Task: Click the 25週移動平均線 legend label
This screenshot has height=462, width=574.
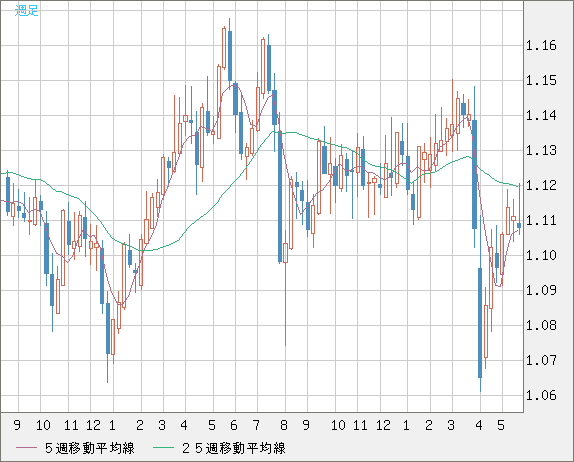Action: click(234, 448)
